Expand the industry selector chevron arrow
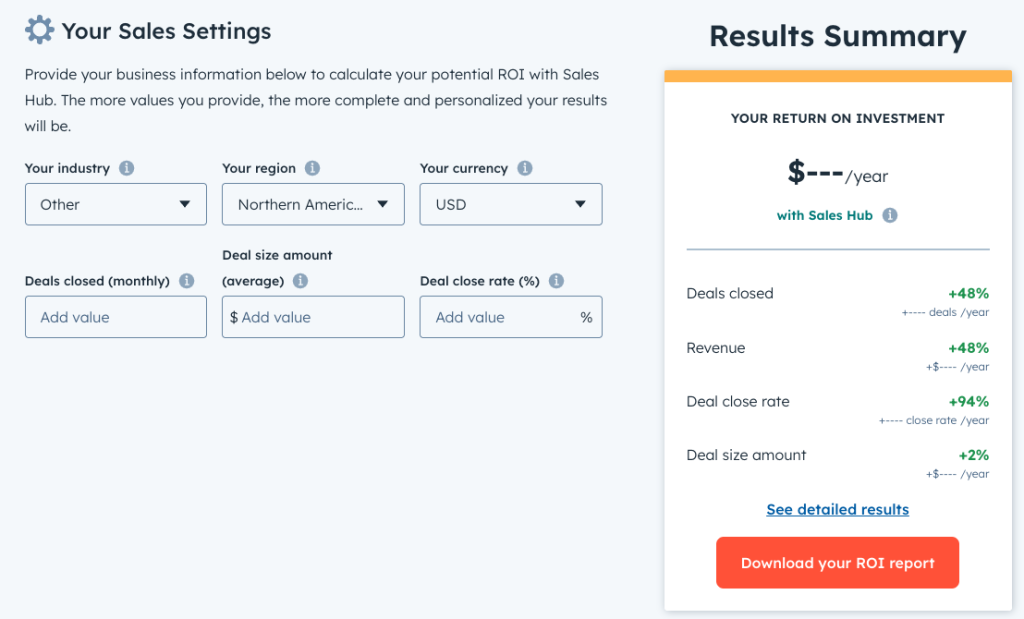This screenshot has width=1024, height=619. coord(185,204)
